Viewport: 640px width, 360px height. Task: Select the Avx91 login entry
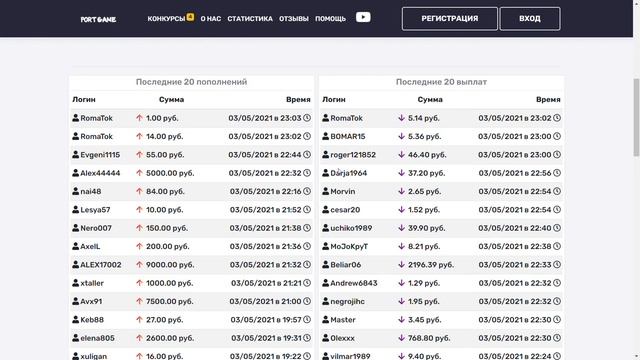tap(91, 302)
